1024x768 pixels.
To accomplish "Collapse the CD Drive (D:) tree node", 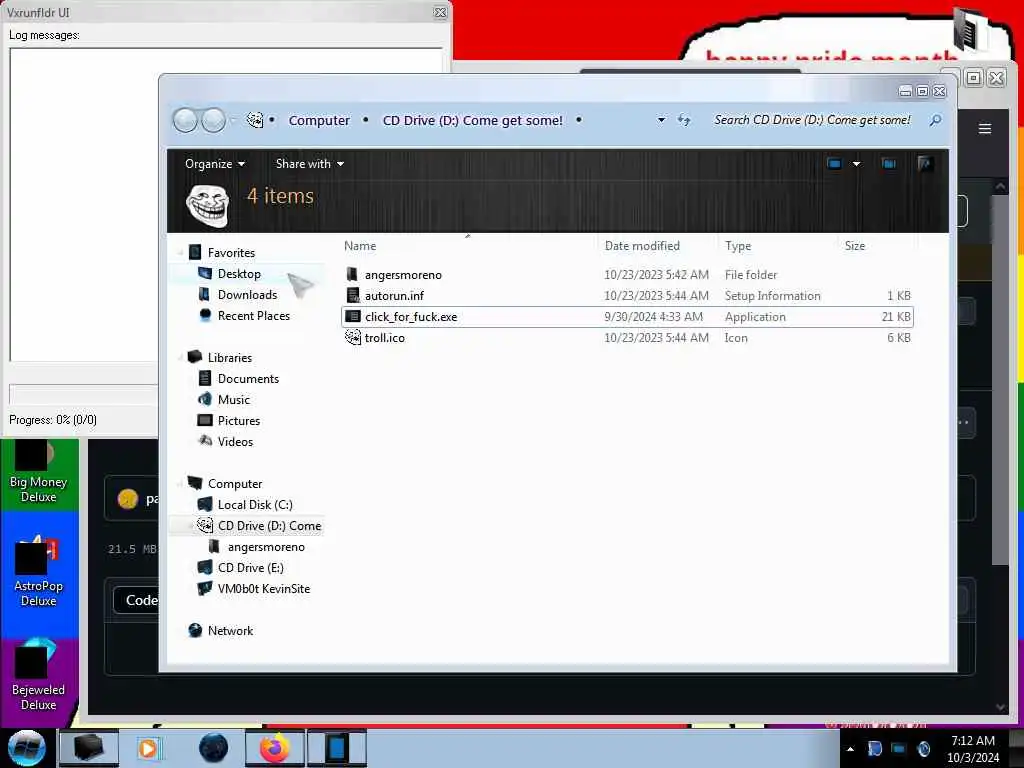I will click(x=191, y=526).
